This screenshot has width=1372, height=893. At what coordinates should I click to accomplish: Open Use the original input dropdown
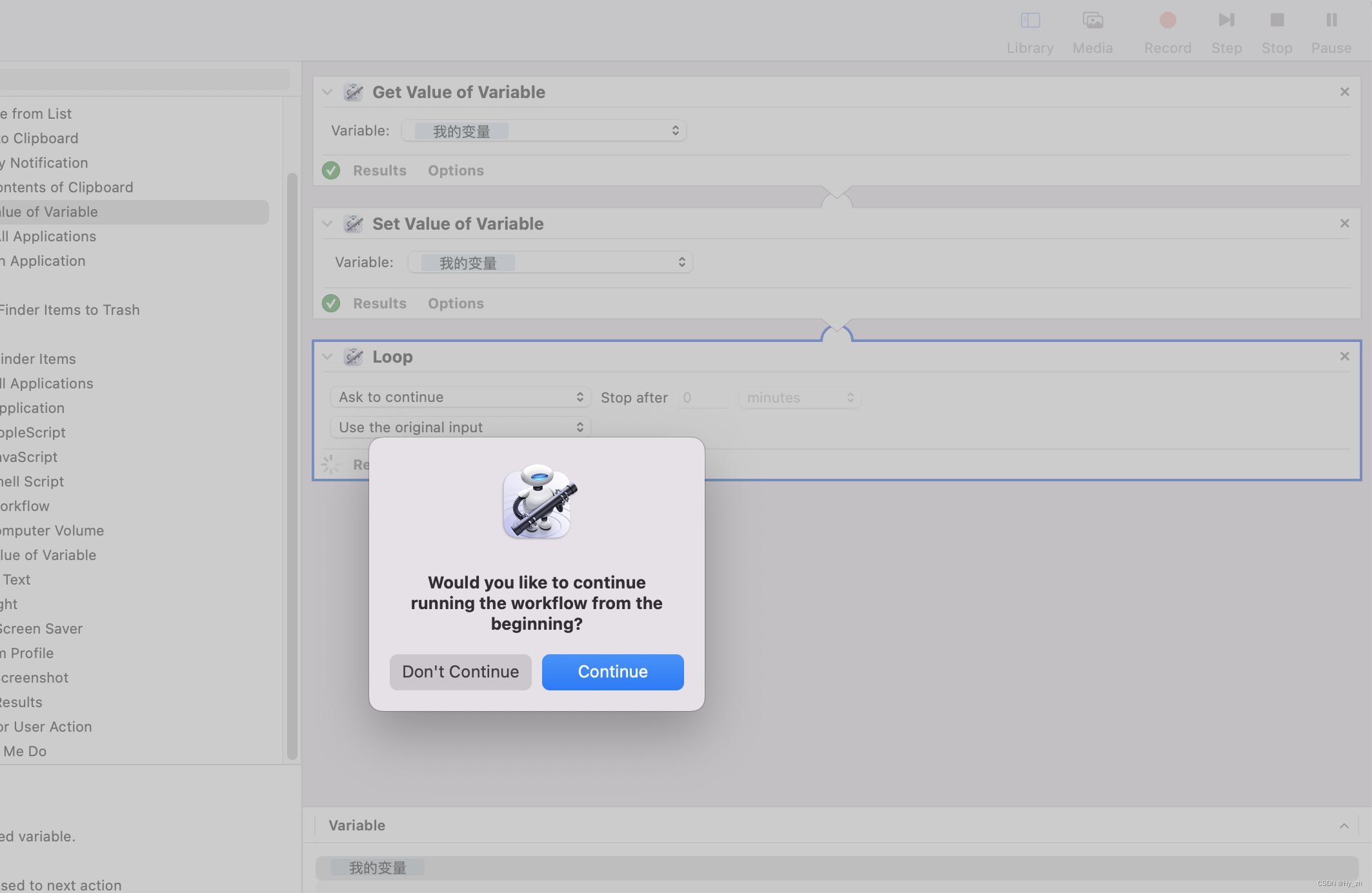460,427
